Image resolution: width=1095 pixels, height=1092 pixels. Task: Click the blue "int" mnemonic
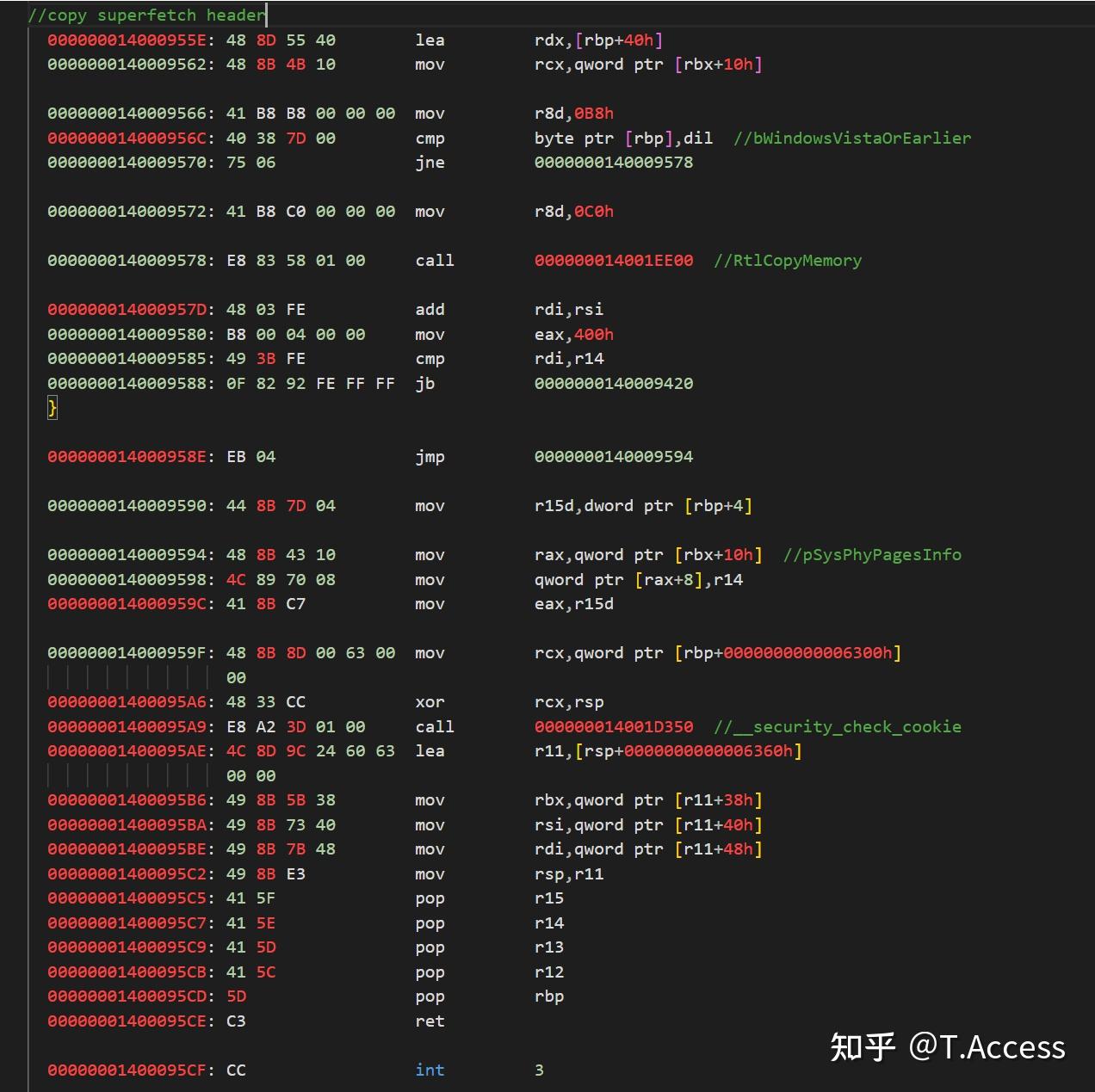tap(430, 1070)
